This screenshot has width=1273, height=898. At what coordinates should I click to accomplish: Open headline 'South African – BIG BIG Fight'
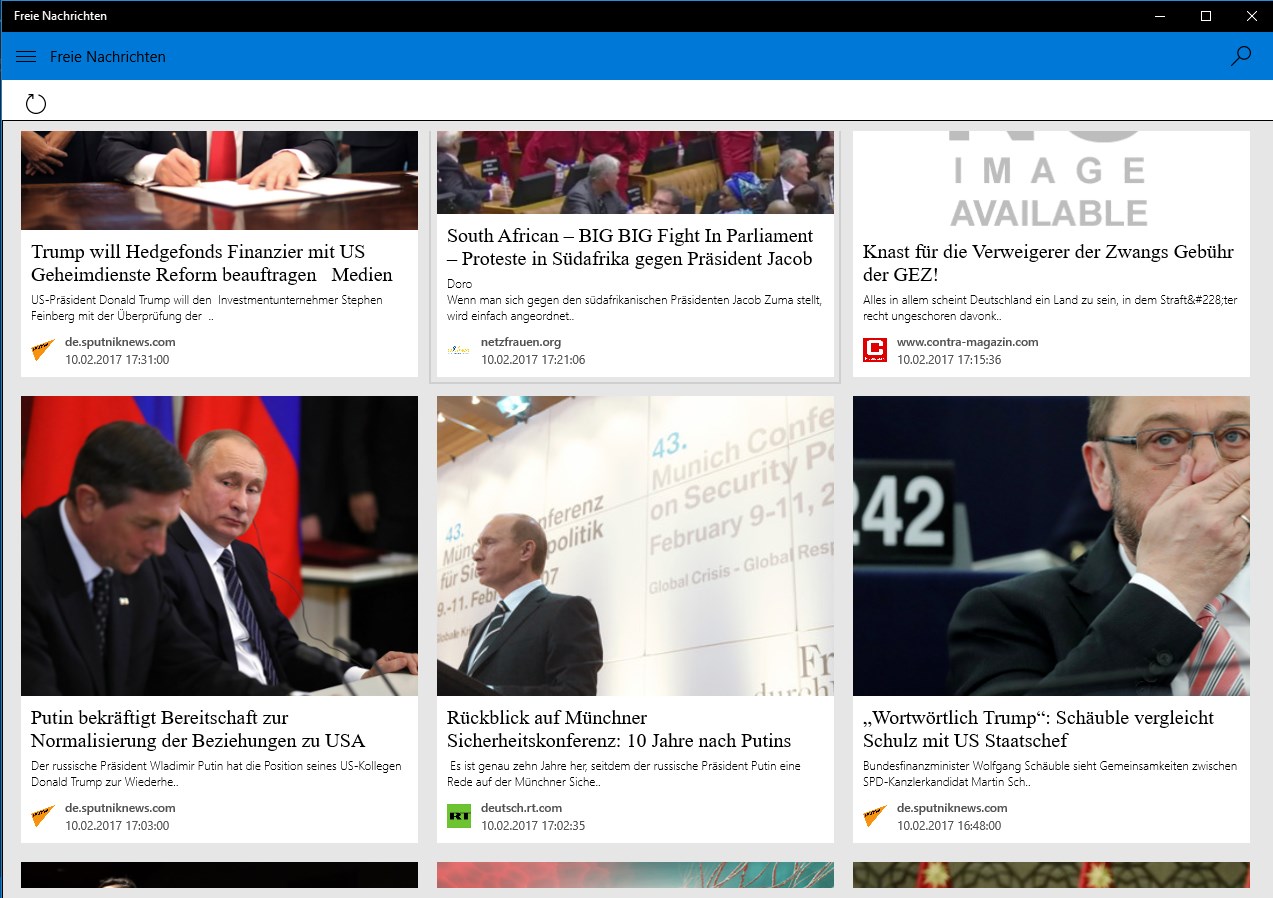pyautogui.click(x=630, y=247)
